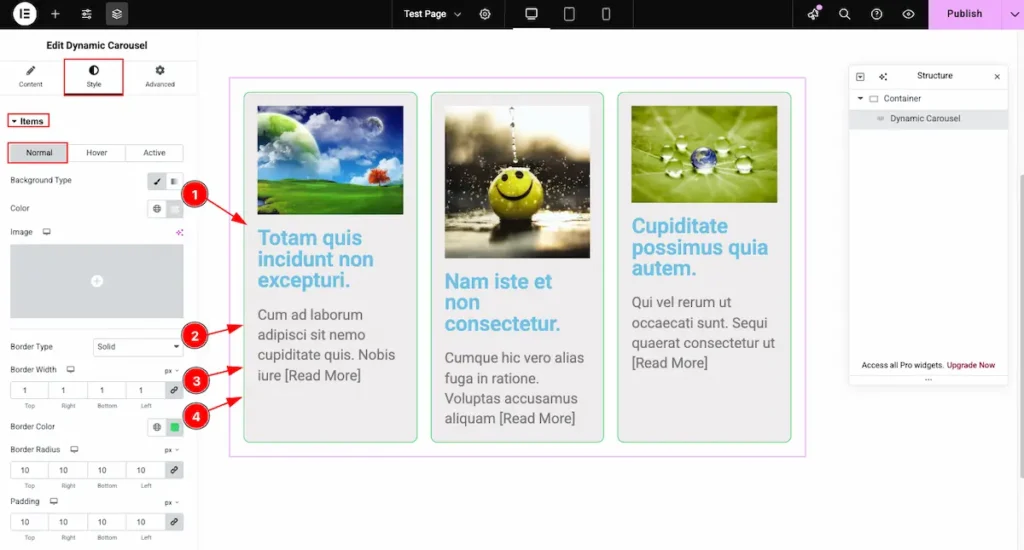1024x550 pixels.
Task: Switch to the Advanced tab
Action: click(x=159, y=77)
